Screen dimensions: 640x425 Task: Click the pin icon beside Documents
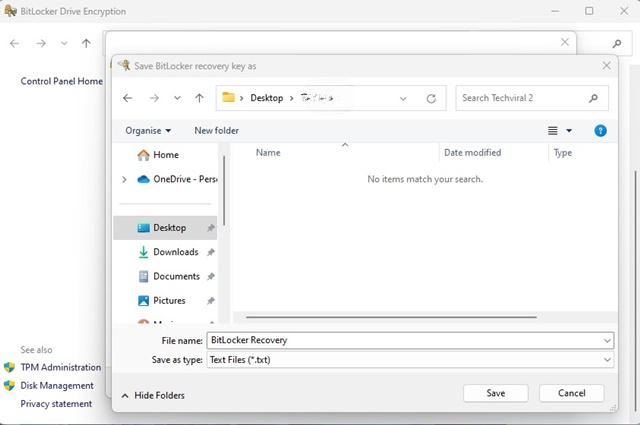(211, 277)
